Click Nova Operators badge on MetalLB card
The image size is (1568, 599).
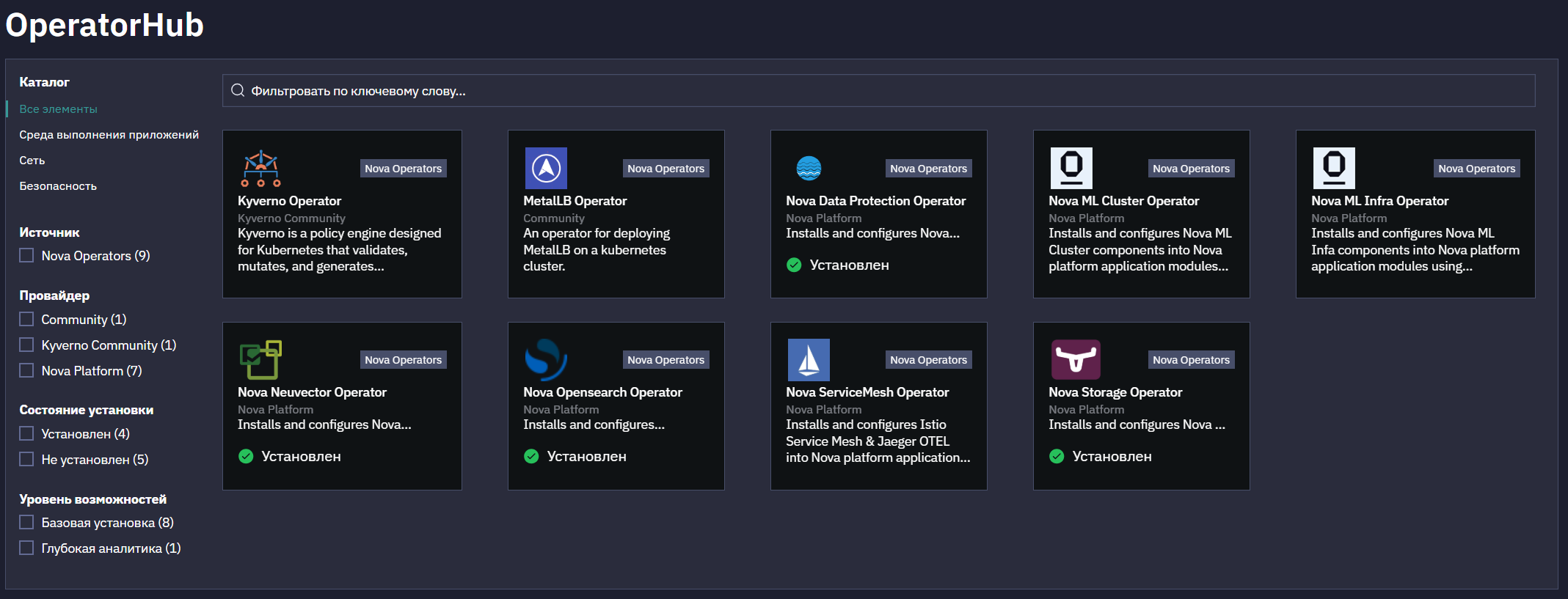(x=666, y=168)
